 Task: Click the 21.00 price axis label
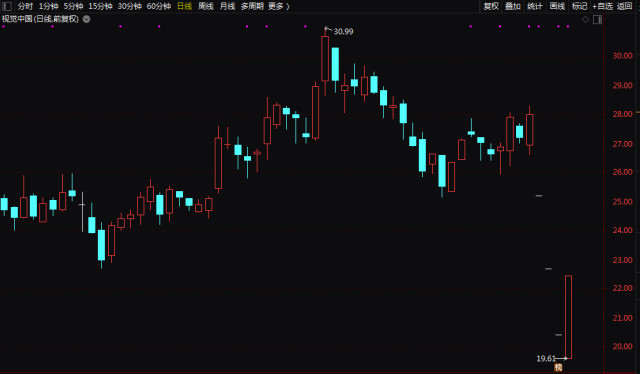[622, 318]
